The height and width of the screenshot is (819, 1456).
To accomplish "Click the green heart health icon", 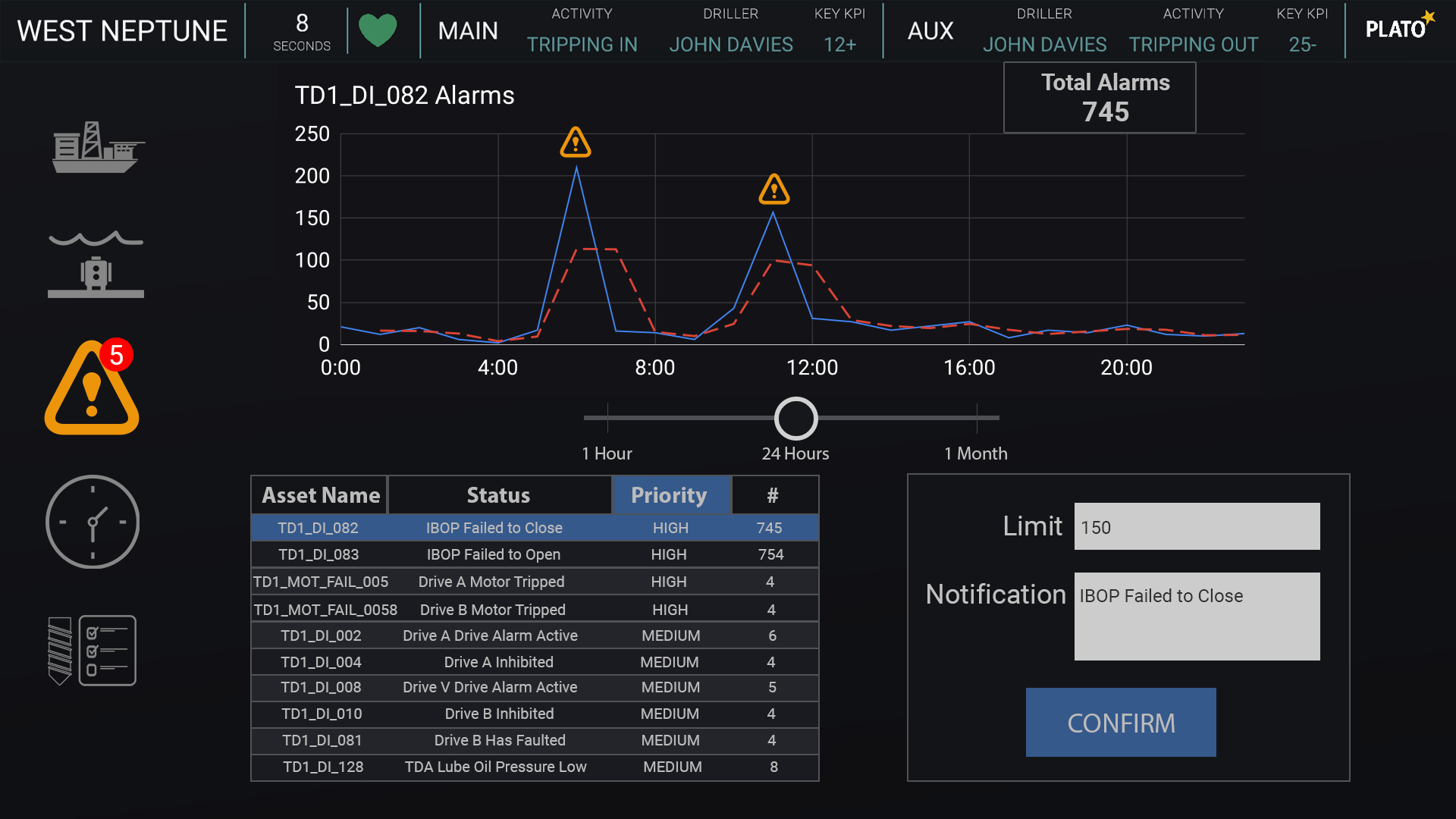I will (x=377, y=30).
